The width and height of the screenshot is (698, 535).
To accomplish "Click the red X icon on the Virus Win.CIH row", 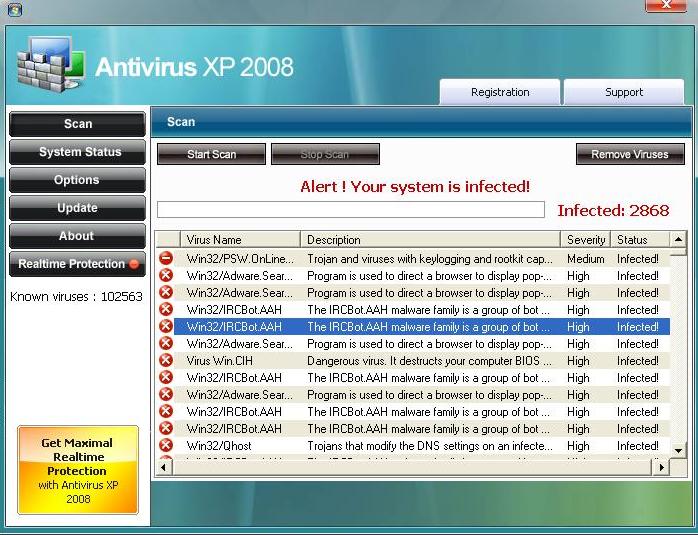I will click(x=166, y=360).
